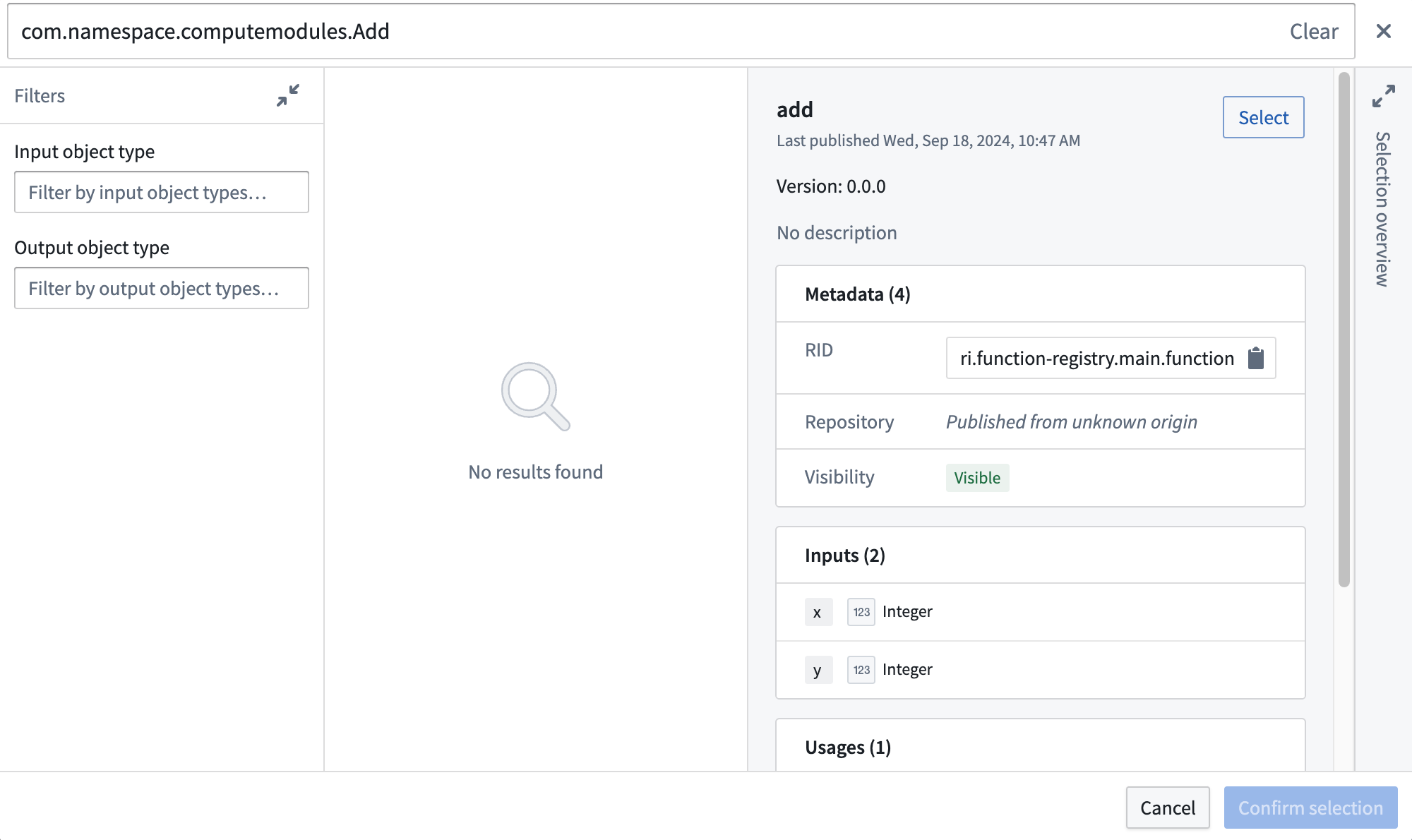Image resolution: width=1412 pixels, height=840 pixels.
Task: Click the Integer type icon for x
Action: click(861, 612)
